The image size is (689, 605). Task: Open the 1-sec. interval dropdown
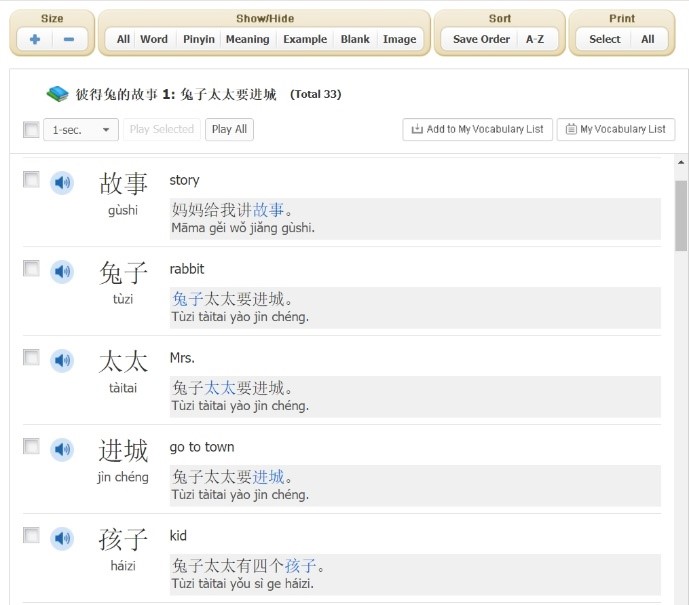point(81,130)
